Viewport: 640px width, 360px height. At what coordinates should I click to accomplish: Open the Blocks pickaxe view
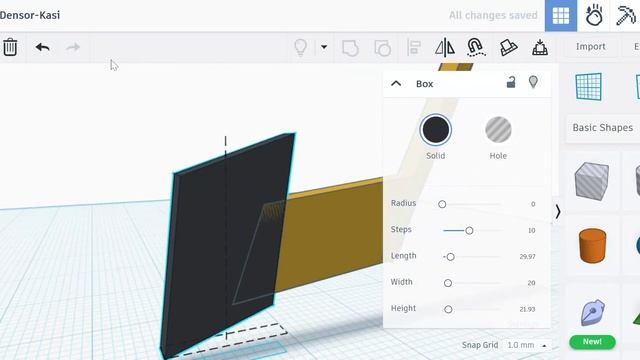625,16
